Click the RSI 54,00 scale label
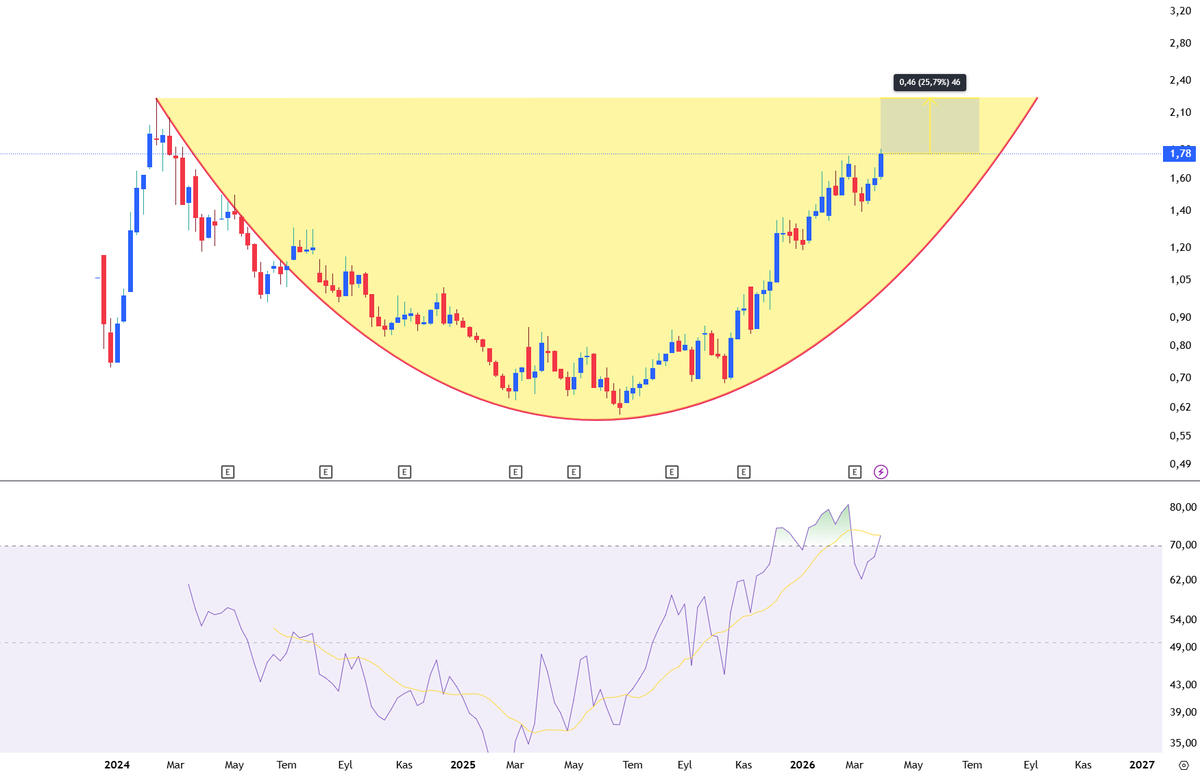 tap(1183, 620)
